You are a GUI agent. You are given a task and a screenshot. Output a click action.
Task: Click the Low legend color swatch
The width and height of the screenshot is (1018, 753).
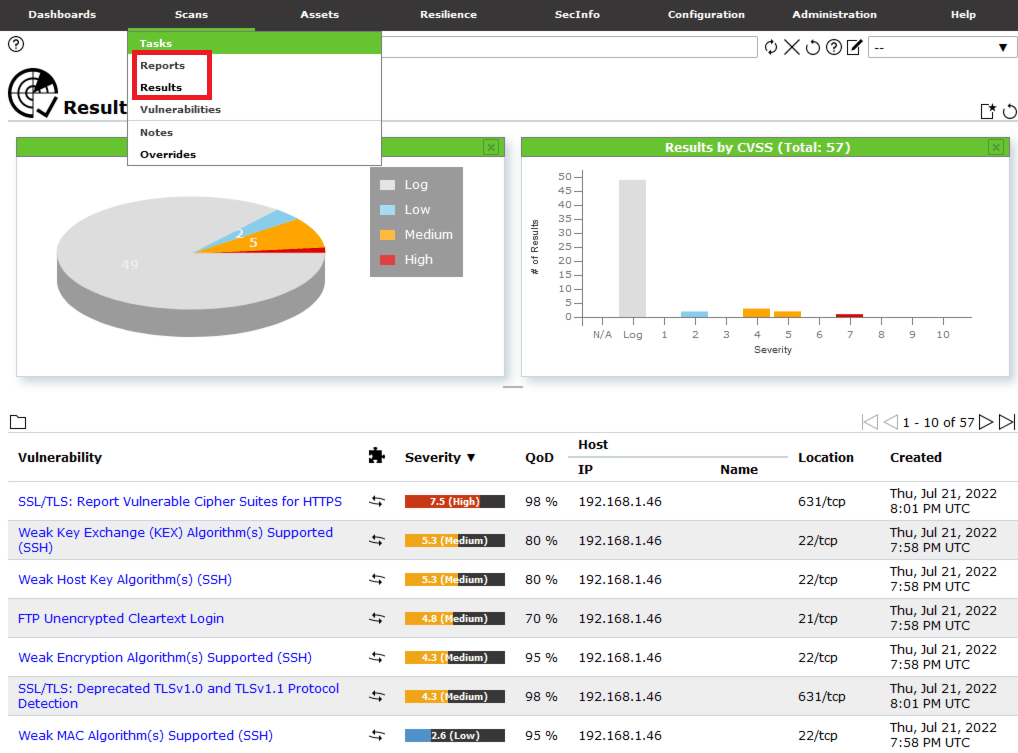tap(388, 210)
